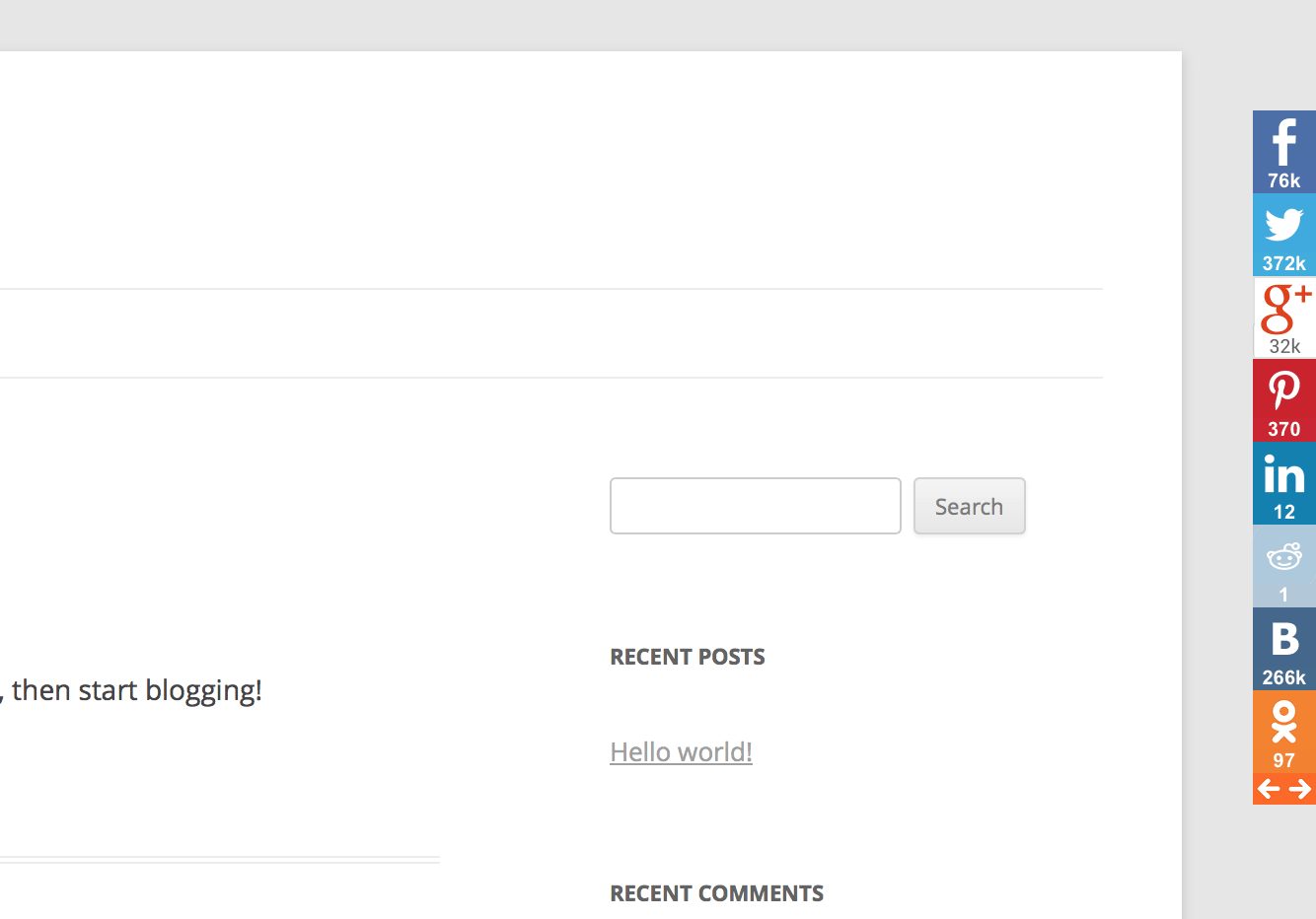Focus the sidebar search text field
Screen dimensions: 1316x919
(x=756, y=506)
